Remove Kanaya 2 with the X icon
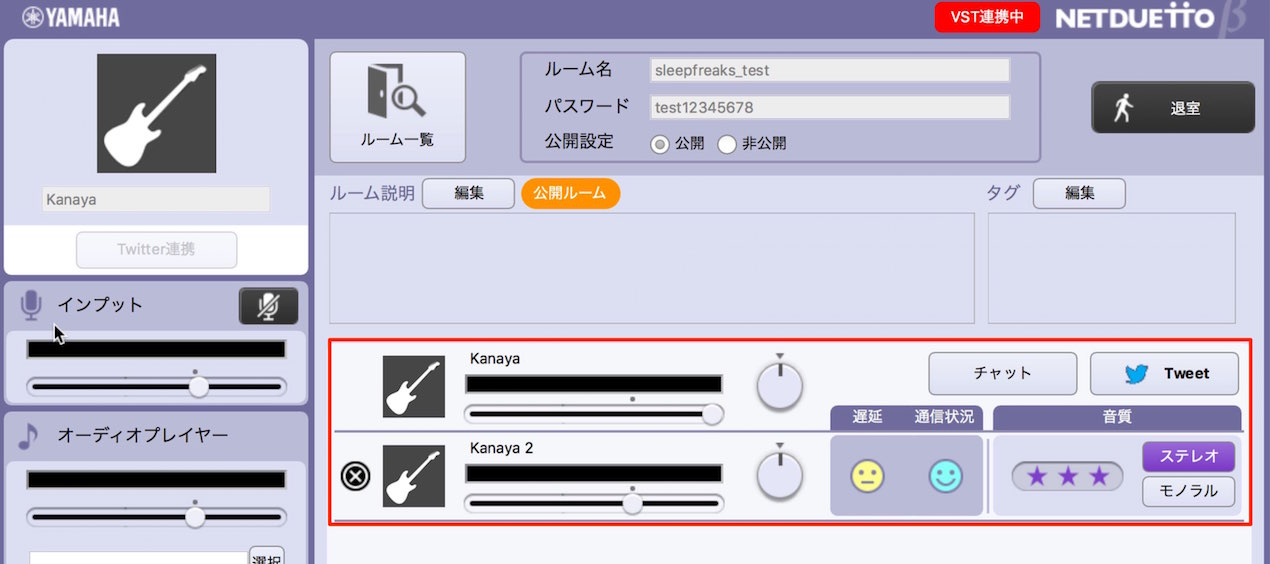The image size is (1270, 564). click(355, 477)
